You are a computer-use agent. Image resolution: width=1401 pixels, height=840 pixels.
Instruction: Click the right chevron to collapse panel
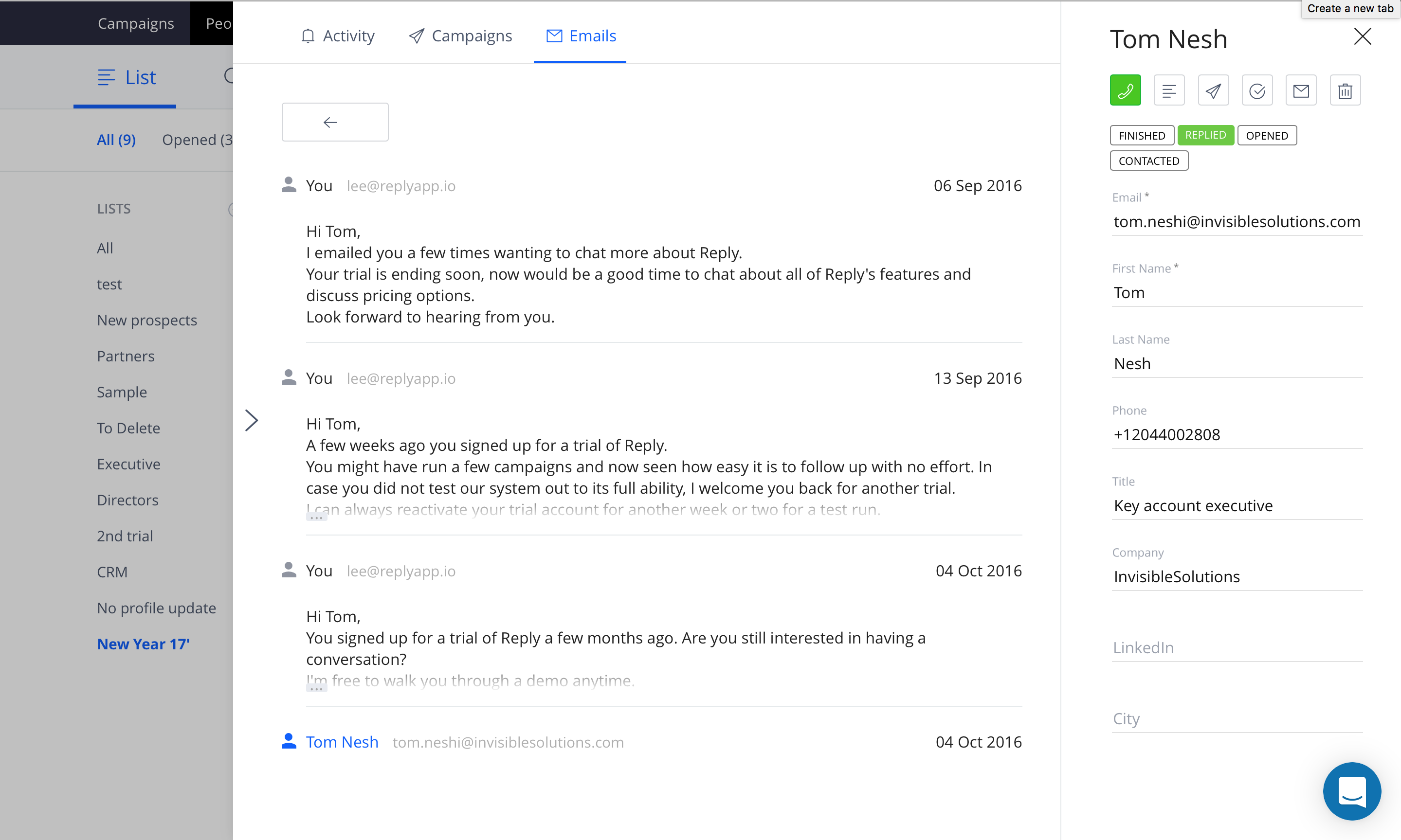pos(252,420)
